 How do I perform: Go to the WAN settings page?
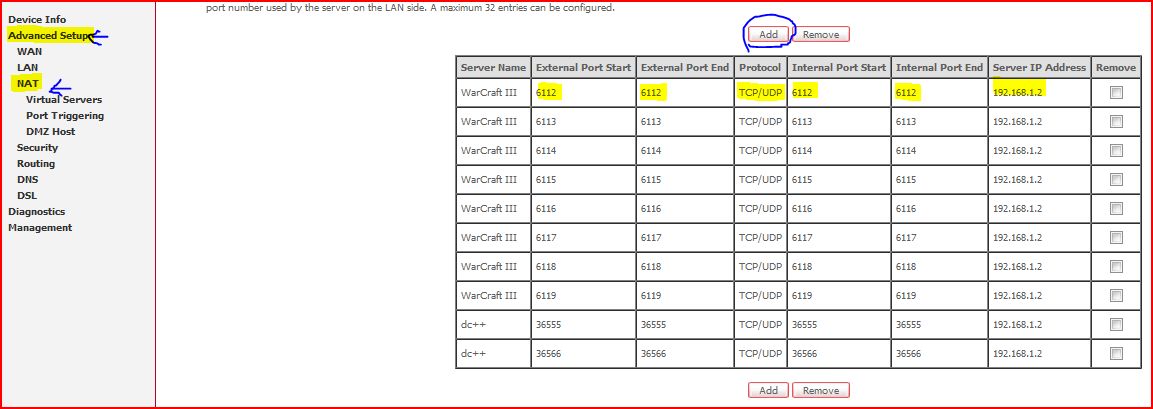(x=29, y=51)
